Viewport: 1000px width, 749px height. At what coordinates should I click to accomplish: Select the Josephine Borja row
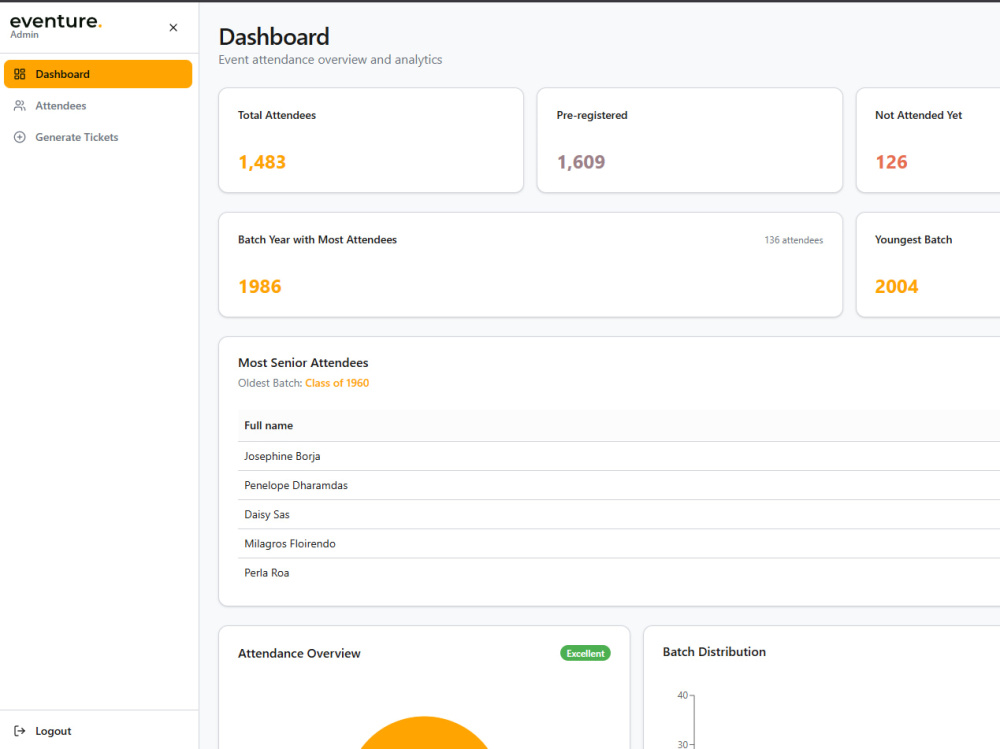coord(619,456)
